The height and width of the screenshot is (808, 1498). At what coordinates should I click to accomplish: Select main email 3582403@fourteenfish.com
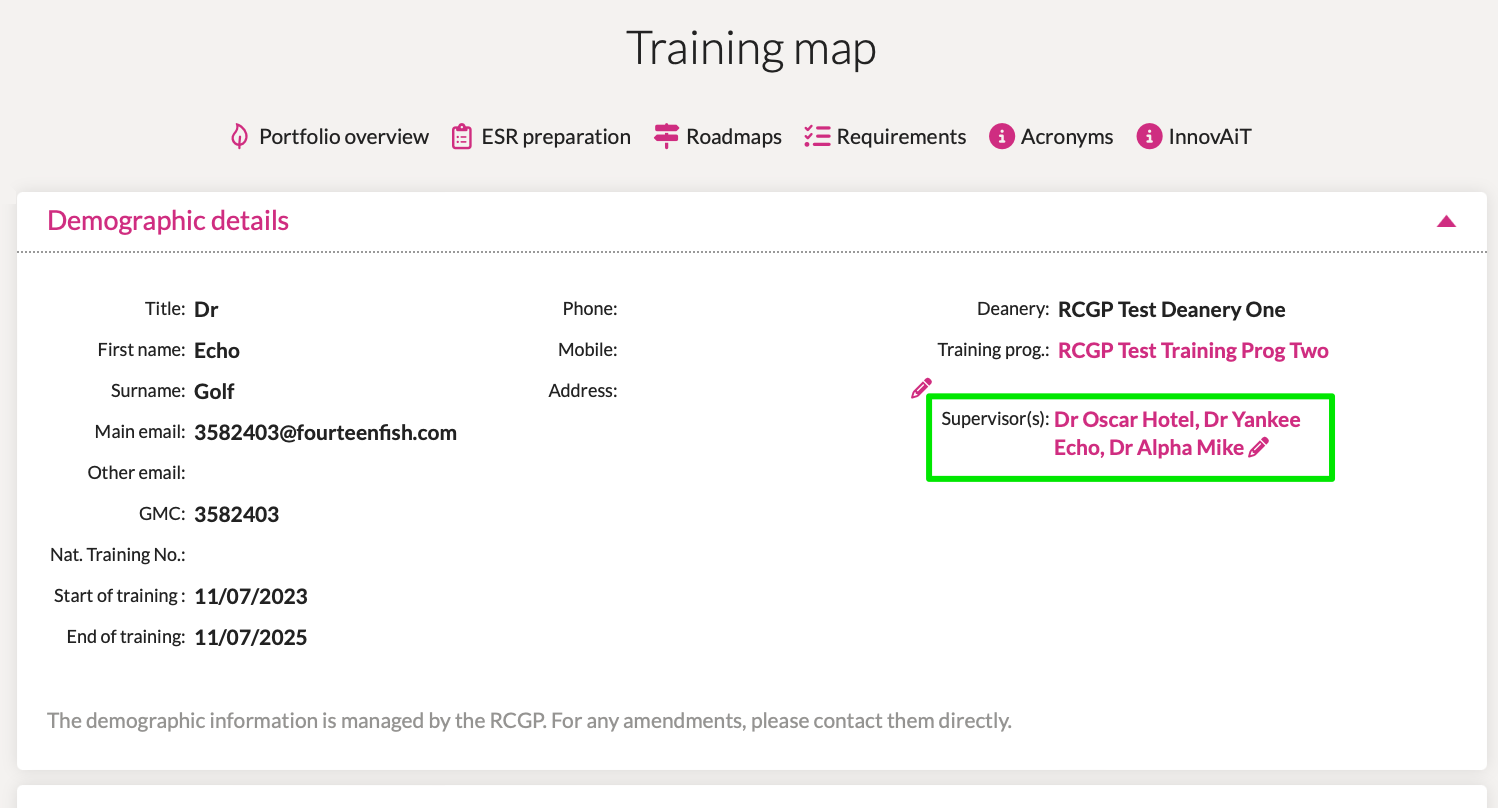click(x=325, y=433)
